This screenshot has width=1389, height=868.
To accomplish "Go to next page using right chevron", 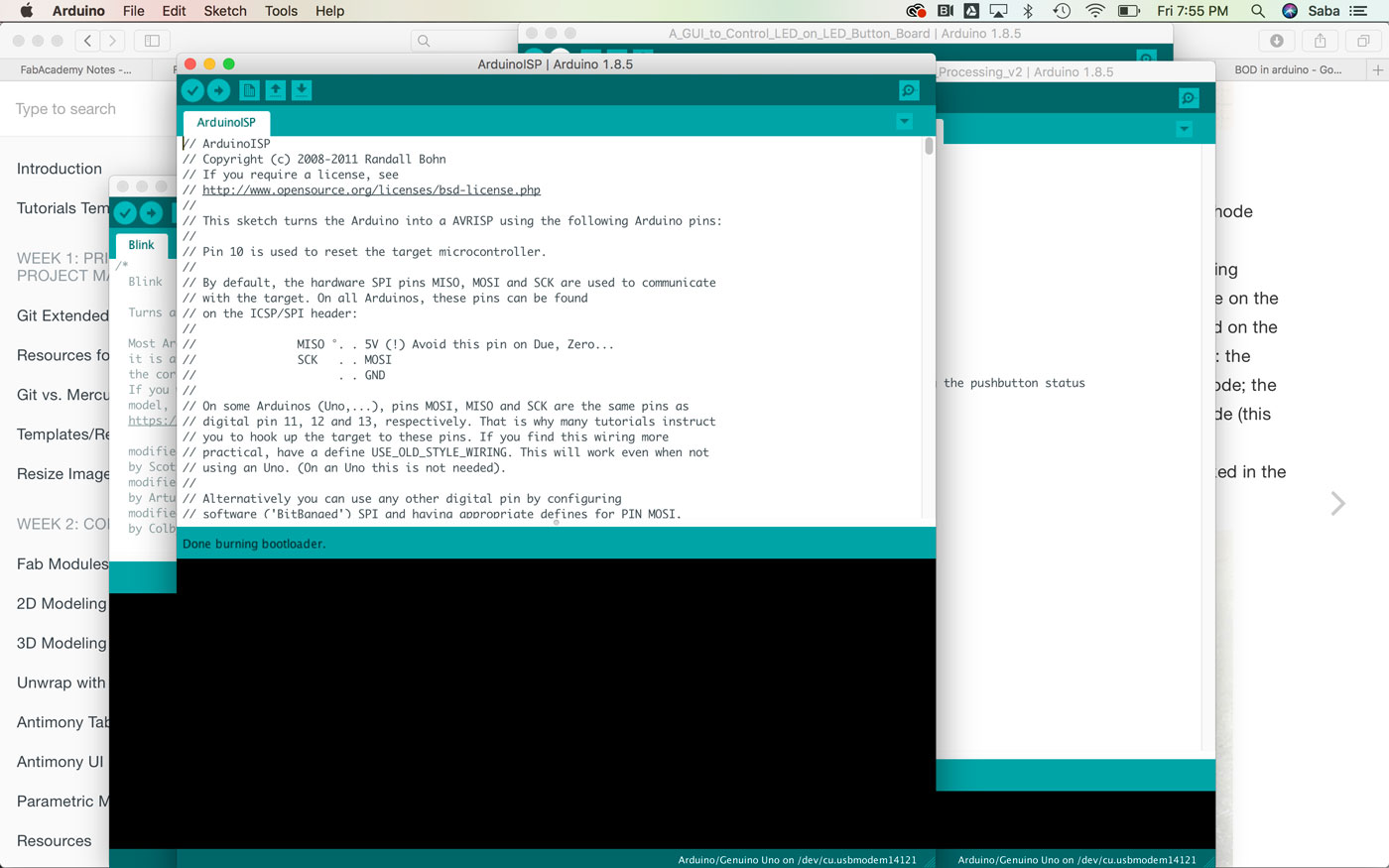I will pos(1337,504).
